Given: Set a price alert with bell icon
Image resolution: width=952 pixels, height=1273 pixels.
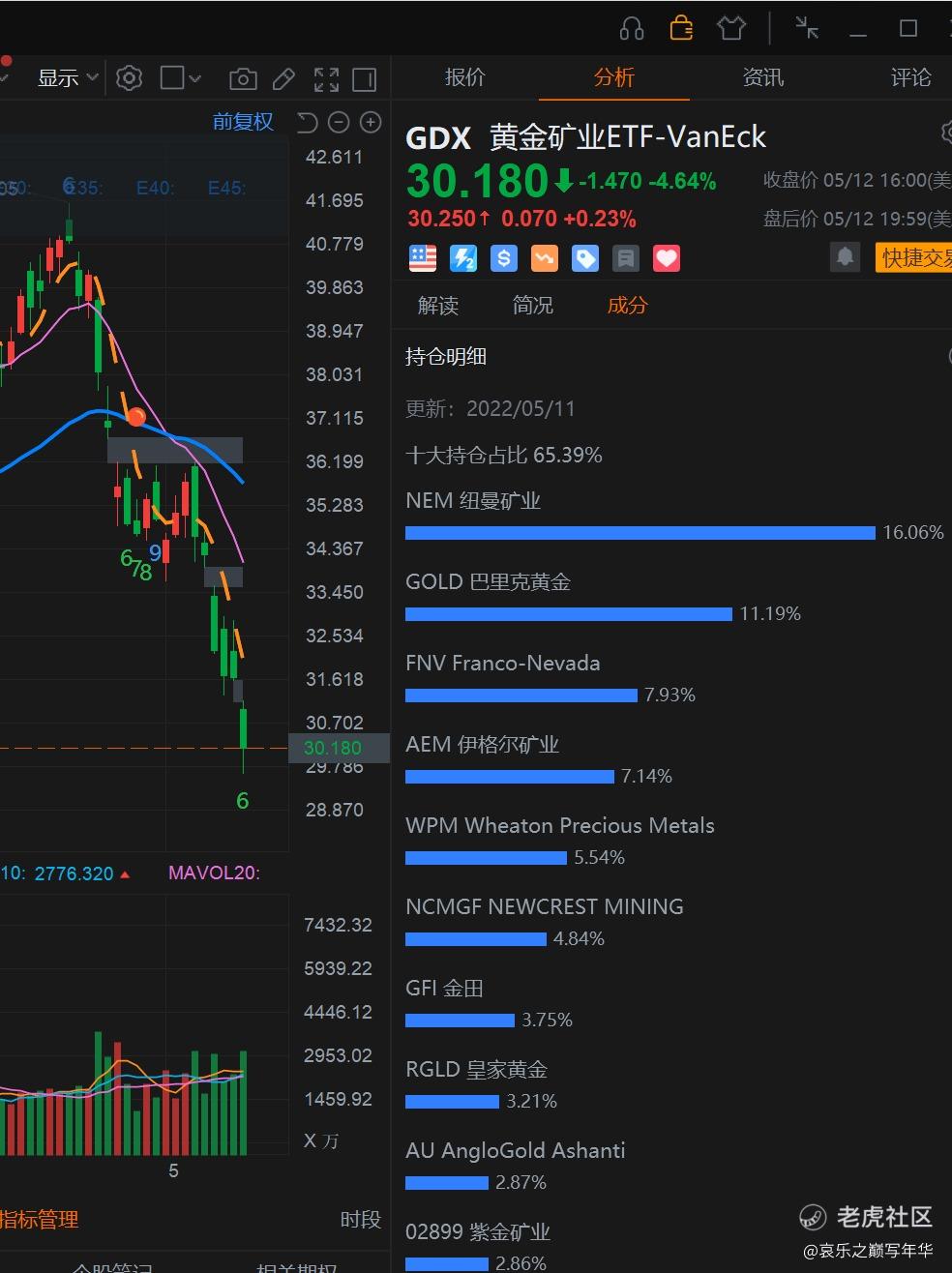Looking at the screenshot, I should coord(845,257).
